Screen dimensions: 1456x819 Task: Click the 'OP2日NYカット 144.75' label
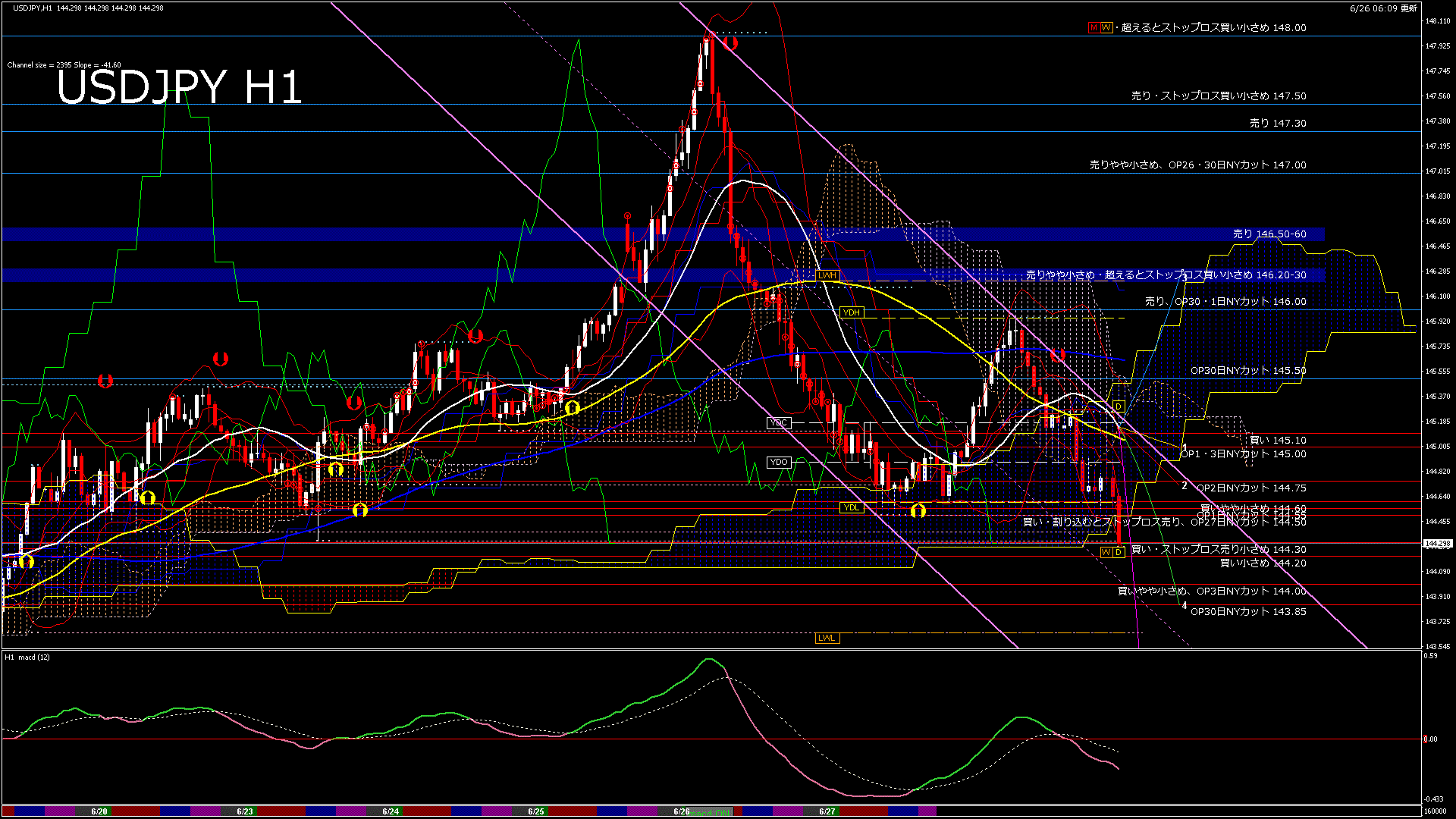pos(1251,488)
